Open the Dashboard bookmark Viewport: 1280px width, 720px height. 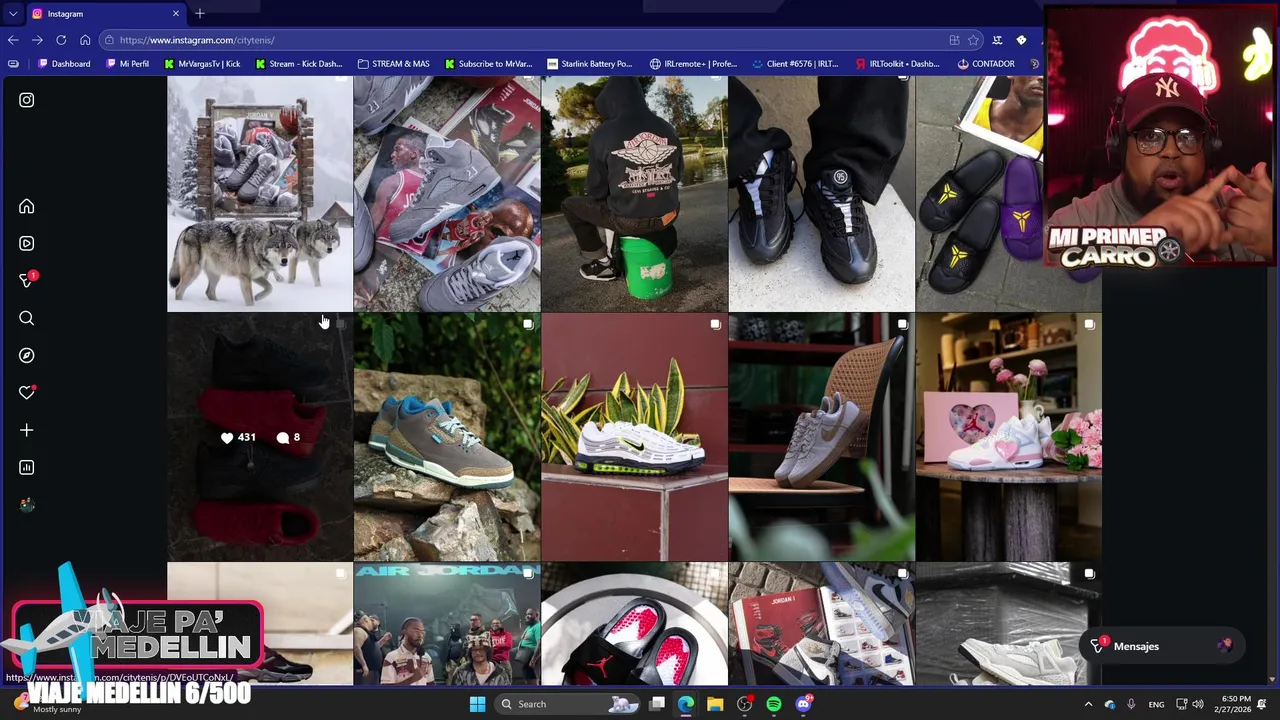[x=65, y=64]
